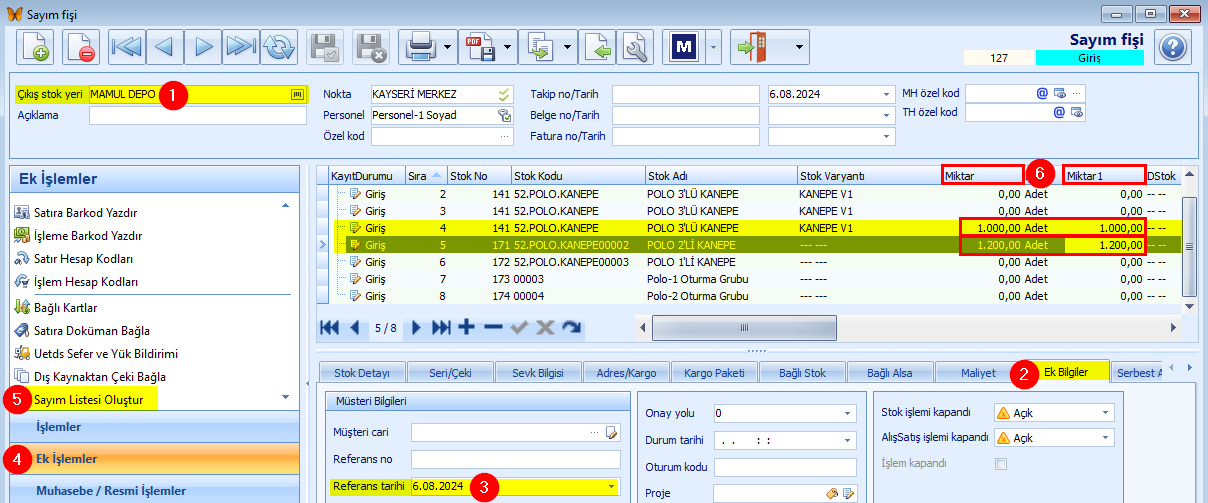Toggle the İşlem kapandı checkbox
Screen dimensions: 1208x503
pyautogui.click(x=1001, y=463)
